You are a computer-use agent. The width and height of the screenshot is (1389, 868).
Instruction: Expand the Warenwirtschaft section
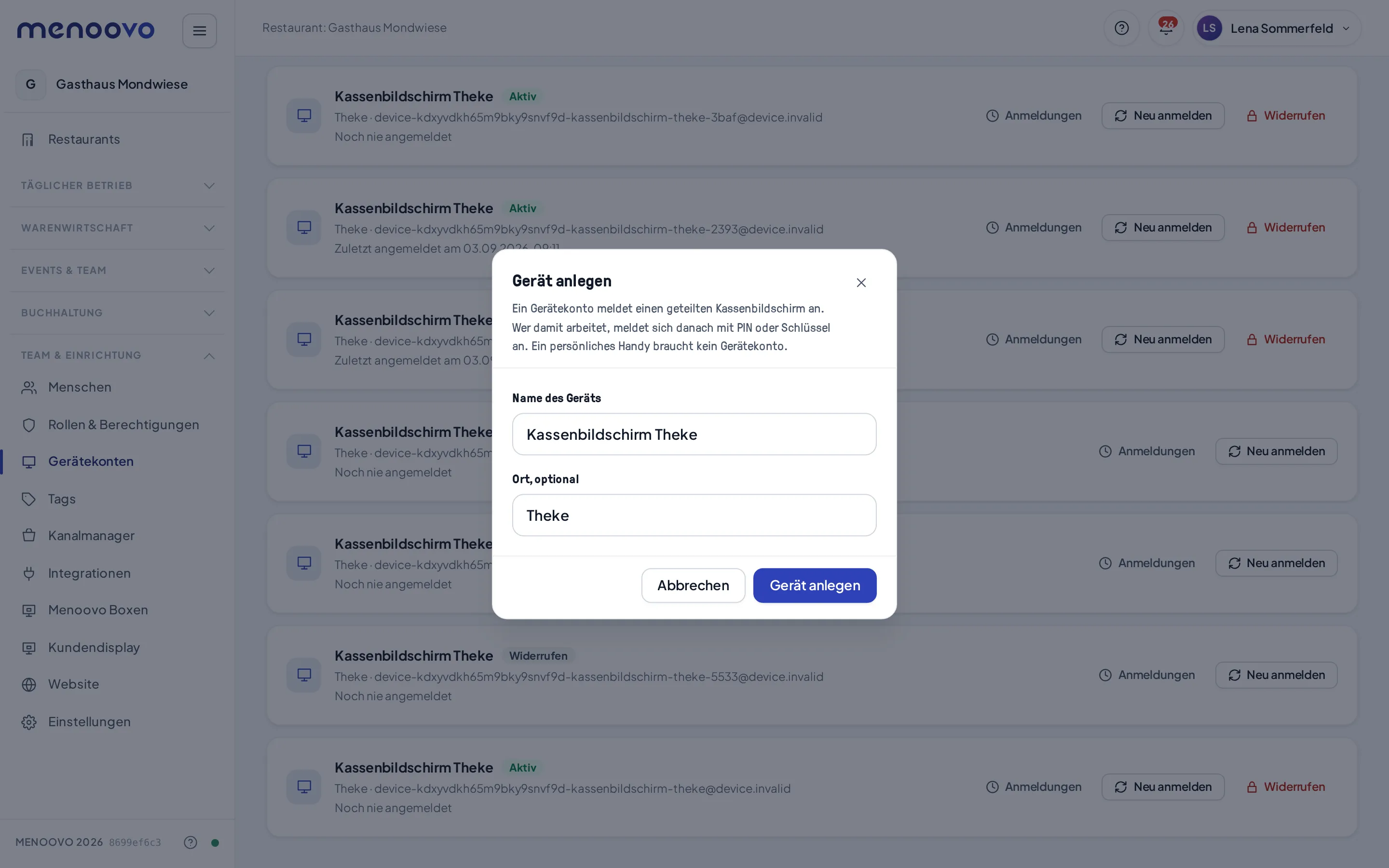pos(117,228)
